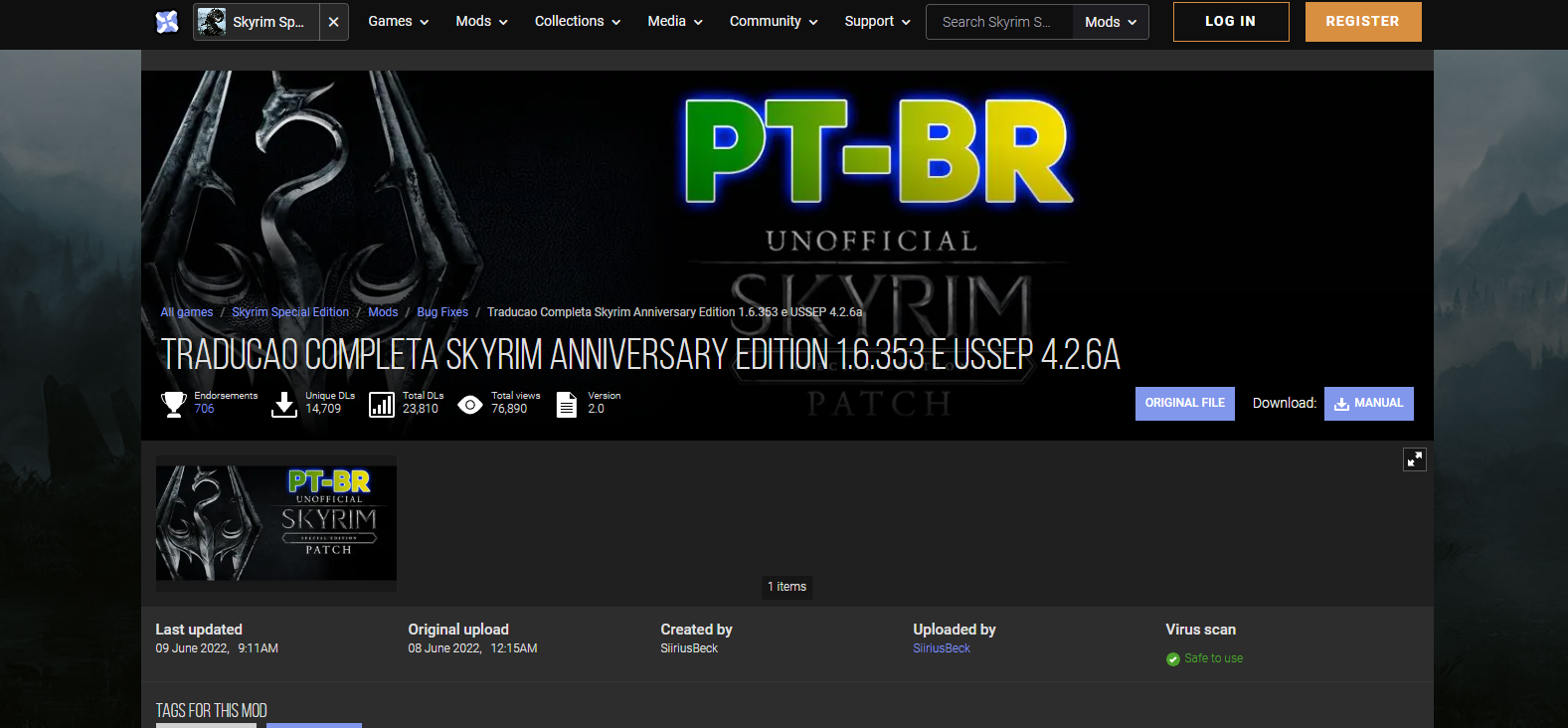Click the TAGS FOR THIS MOD heading

coord(212,710)
